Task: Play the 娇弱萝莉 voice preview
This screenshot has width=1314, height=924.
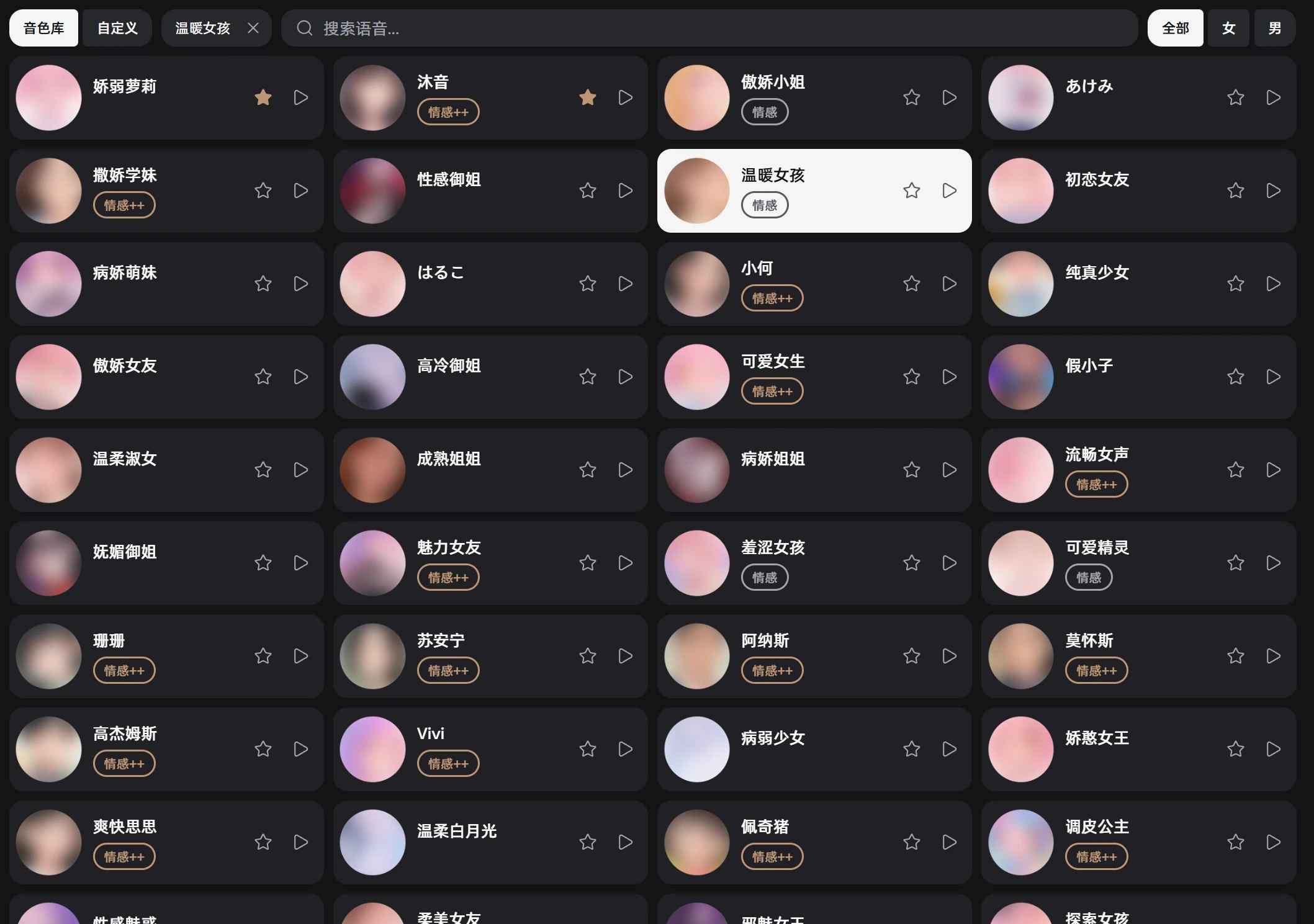Action: click(x=301, y=97)
